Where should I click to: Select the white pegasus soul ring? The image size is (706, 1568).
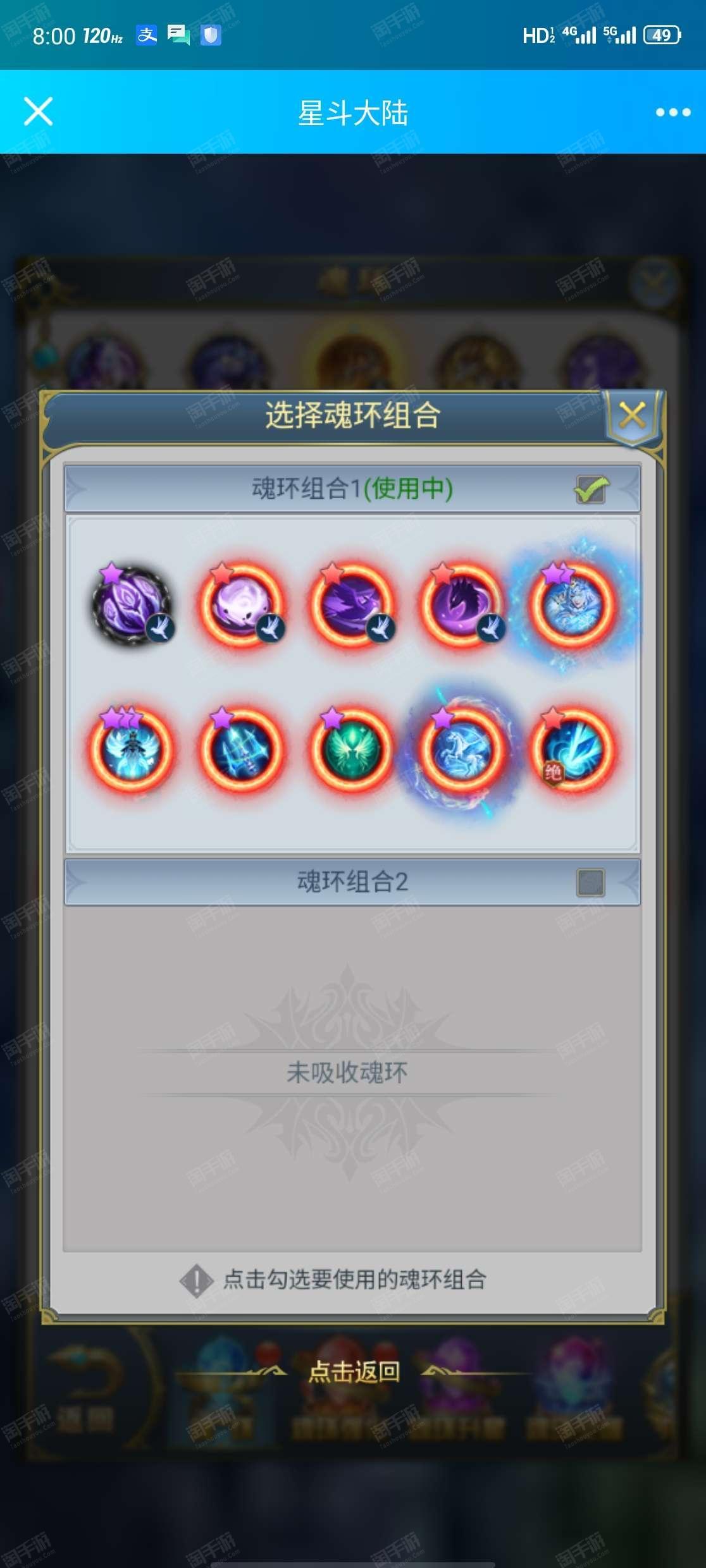point(461,748)
